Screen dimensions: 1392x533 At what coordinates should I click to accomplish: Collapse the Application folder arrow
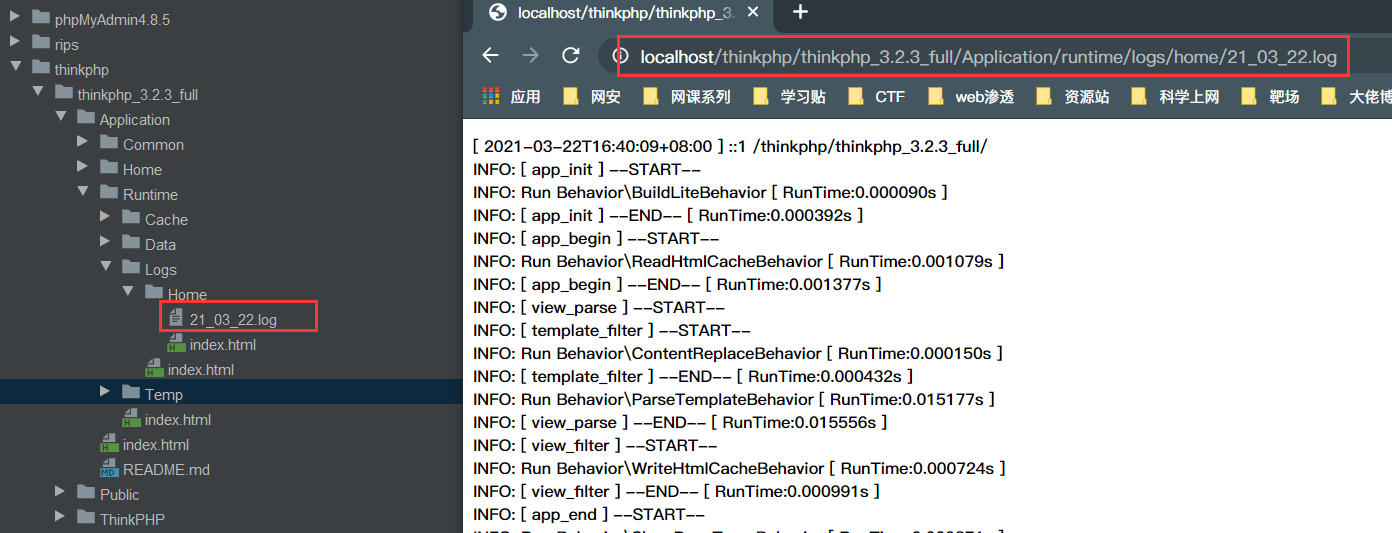pos(60,117)
